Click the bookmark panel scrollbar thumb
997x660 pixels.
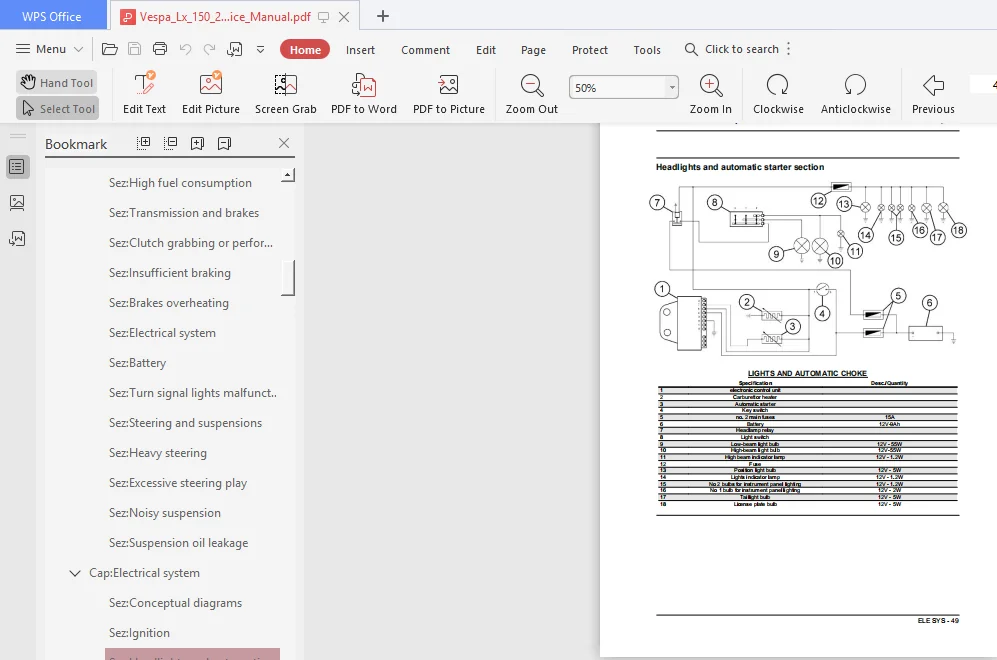288,278
